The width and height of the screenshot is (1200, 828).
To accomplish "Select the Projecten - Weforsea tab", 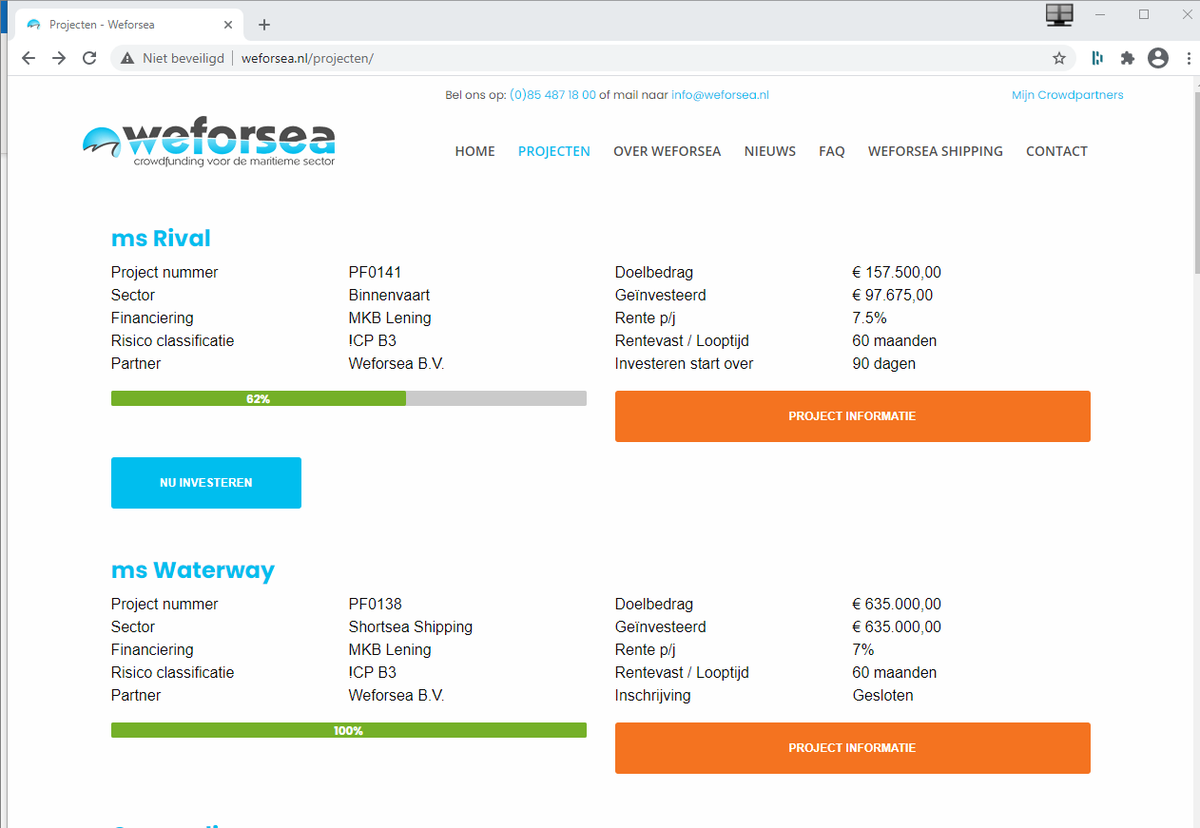I will point(130,25).
